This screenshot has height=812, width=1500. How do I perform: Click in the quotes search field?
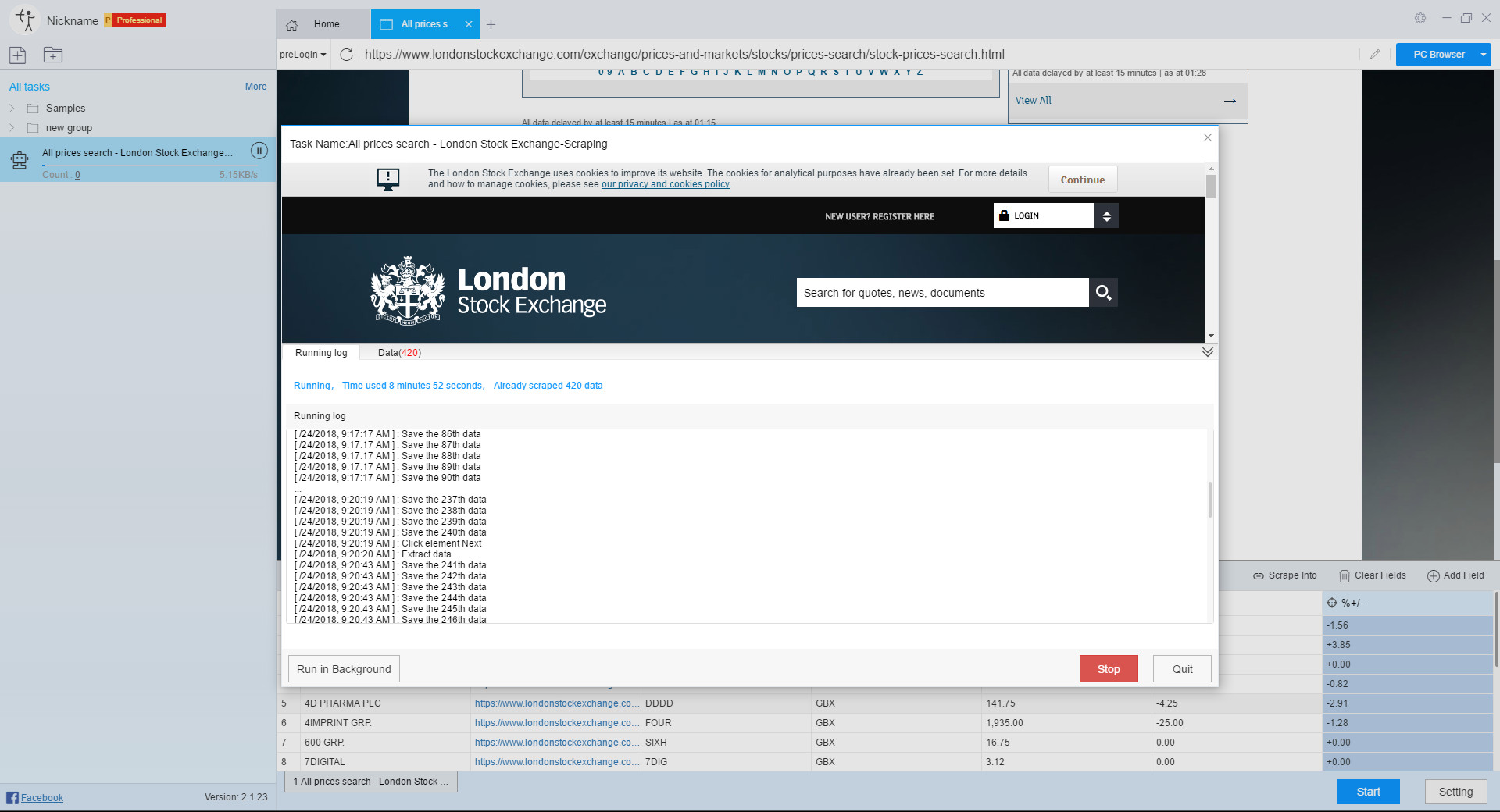[x=942, y=293]
